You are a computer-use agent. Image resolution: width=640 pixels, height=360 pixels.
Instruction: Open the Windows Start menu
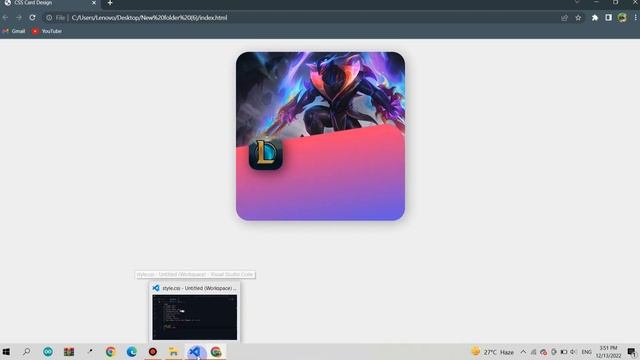[x=6, y=351]
